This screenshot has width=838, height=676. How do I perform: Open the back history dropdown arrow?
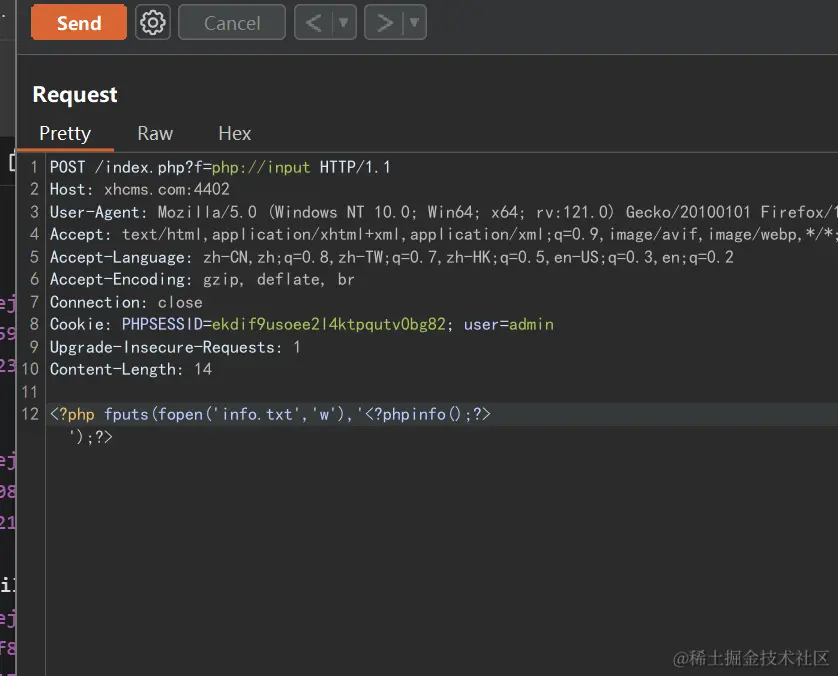pos(344,22)
